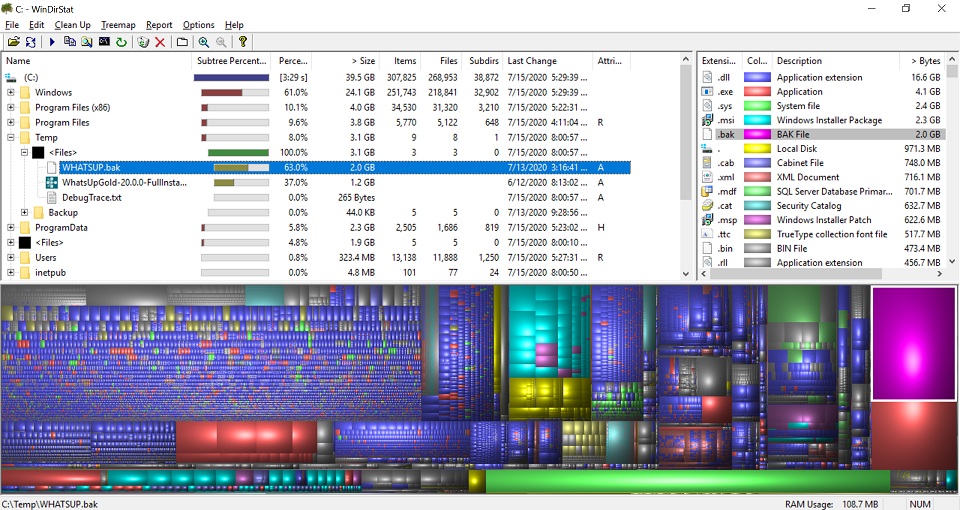Viewport: 960px width, 510px height.
Task: Click the .exe application file icon
Action: (707, 92)
